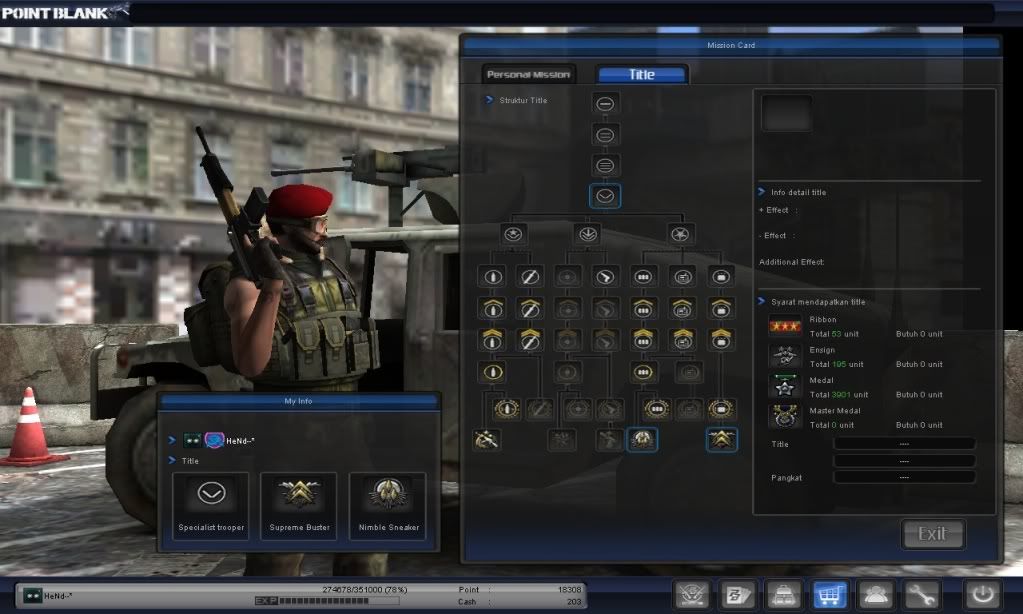Click the My Info panel header
The image size is (1023, 614).
[298, 401]
